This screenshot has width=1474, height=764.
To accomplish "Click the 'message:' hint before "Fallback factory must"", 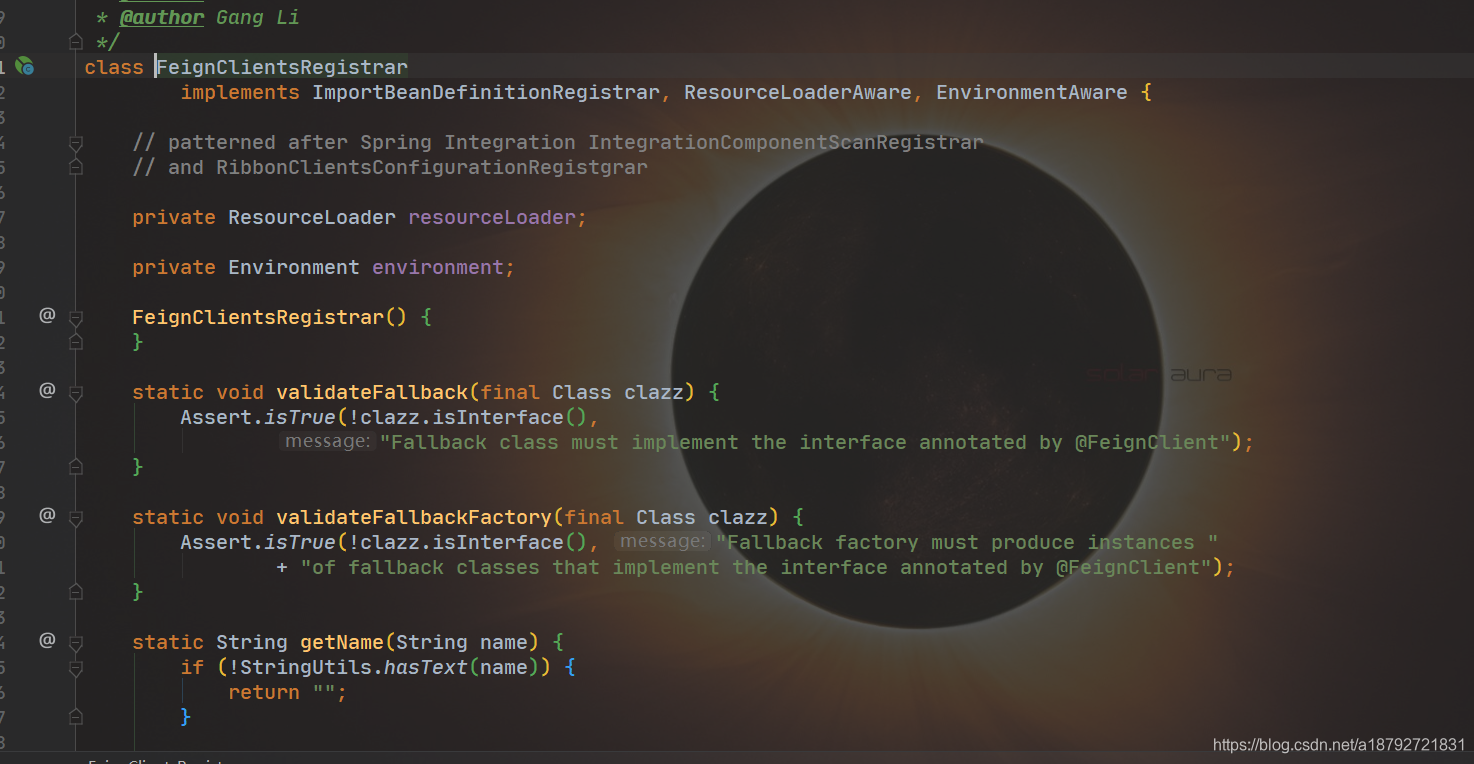I will click(x=663, y=542).
